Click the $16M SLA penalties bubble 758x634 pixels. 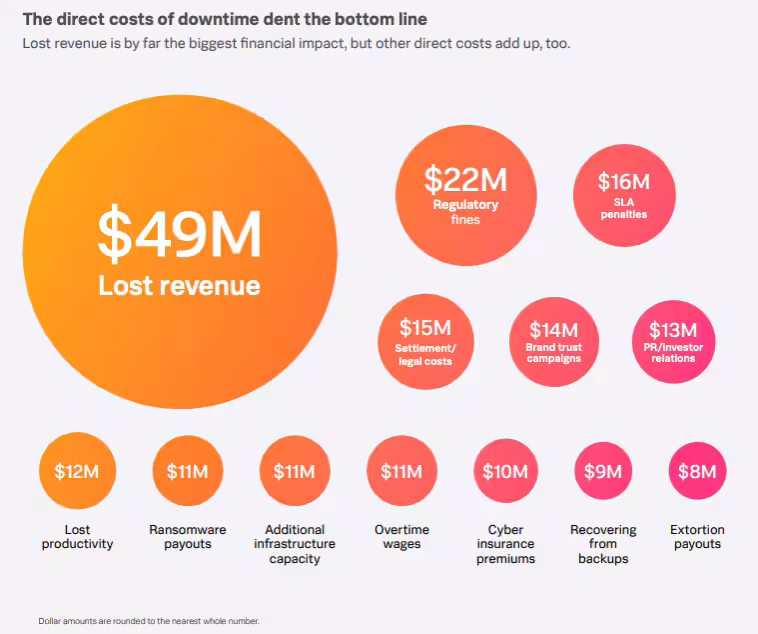623,195
